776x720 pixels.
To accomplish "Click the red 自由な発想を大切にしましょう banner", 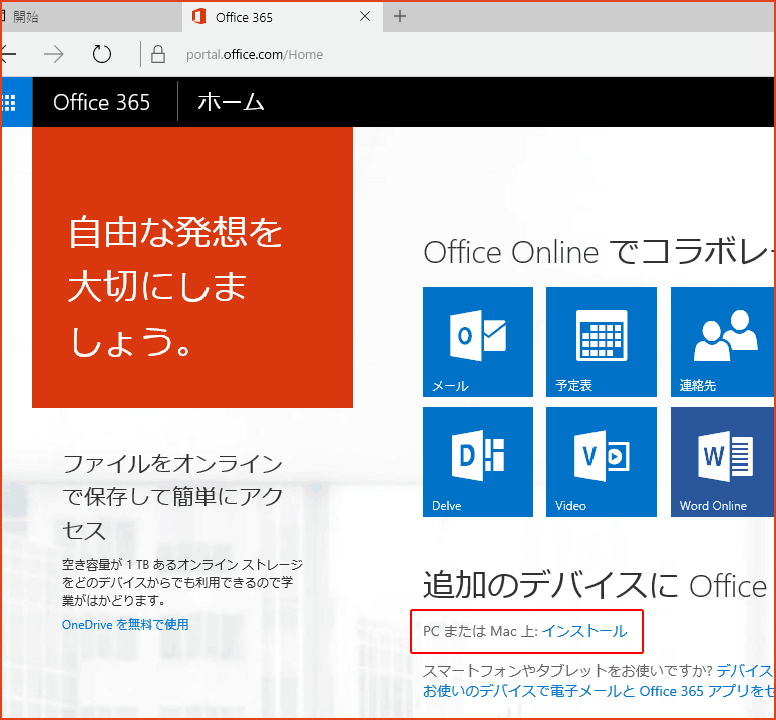I will pos(193,267).
